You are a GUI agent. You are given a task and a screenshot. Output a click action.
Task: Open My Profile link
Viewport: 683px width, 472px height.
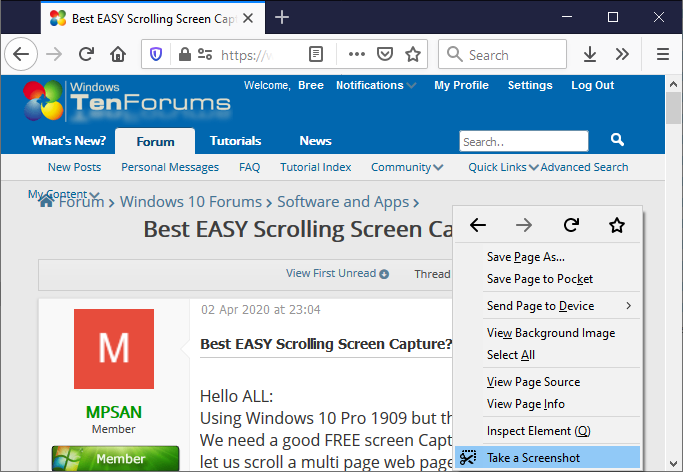[x=461, y=85]
